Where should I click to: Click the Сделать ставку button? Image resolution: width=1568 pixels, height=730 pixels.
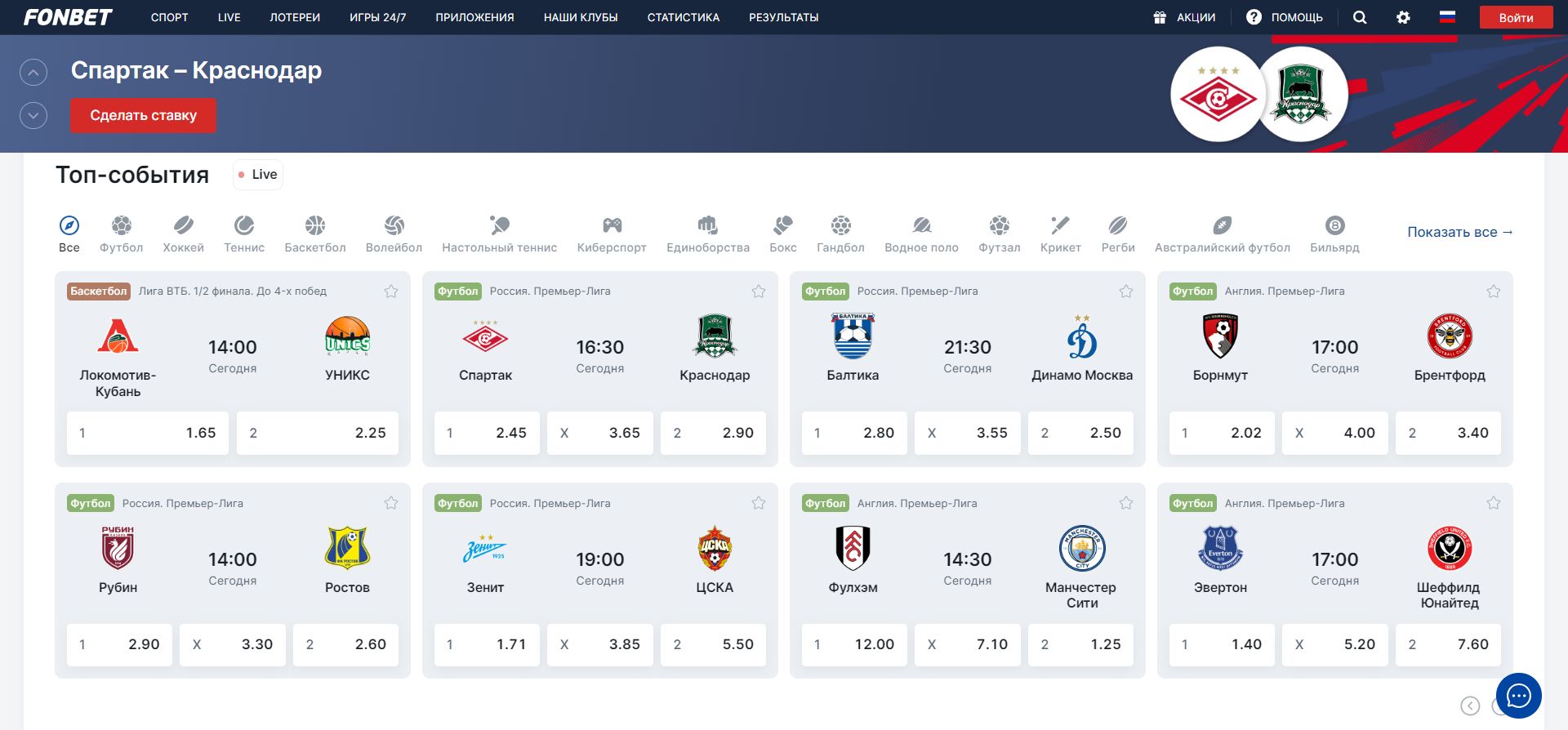click(143, 115)
